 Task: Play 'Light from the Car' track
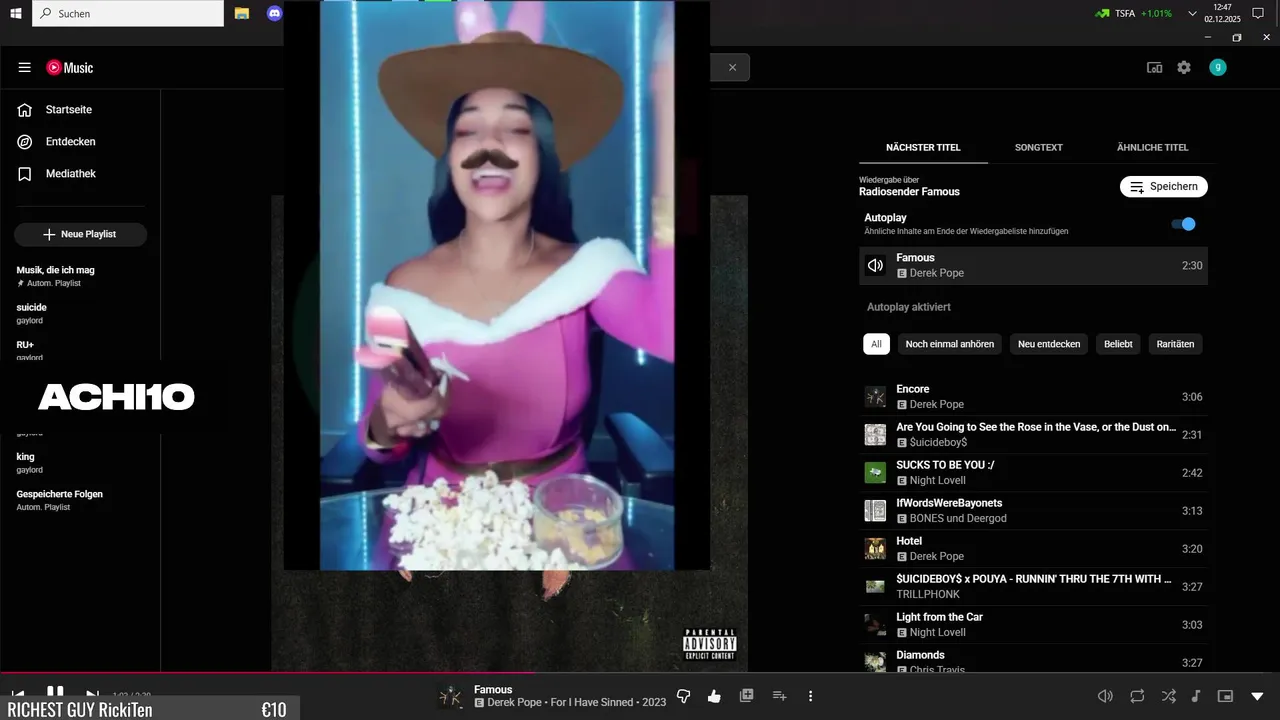click(x=1033, y=625)
